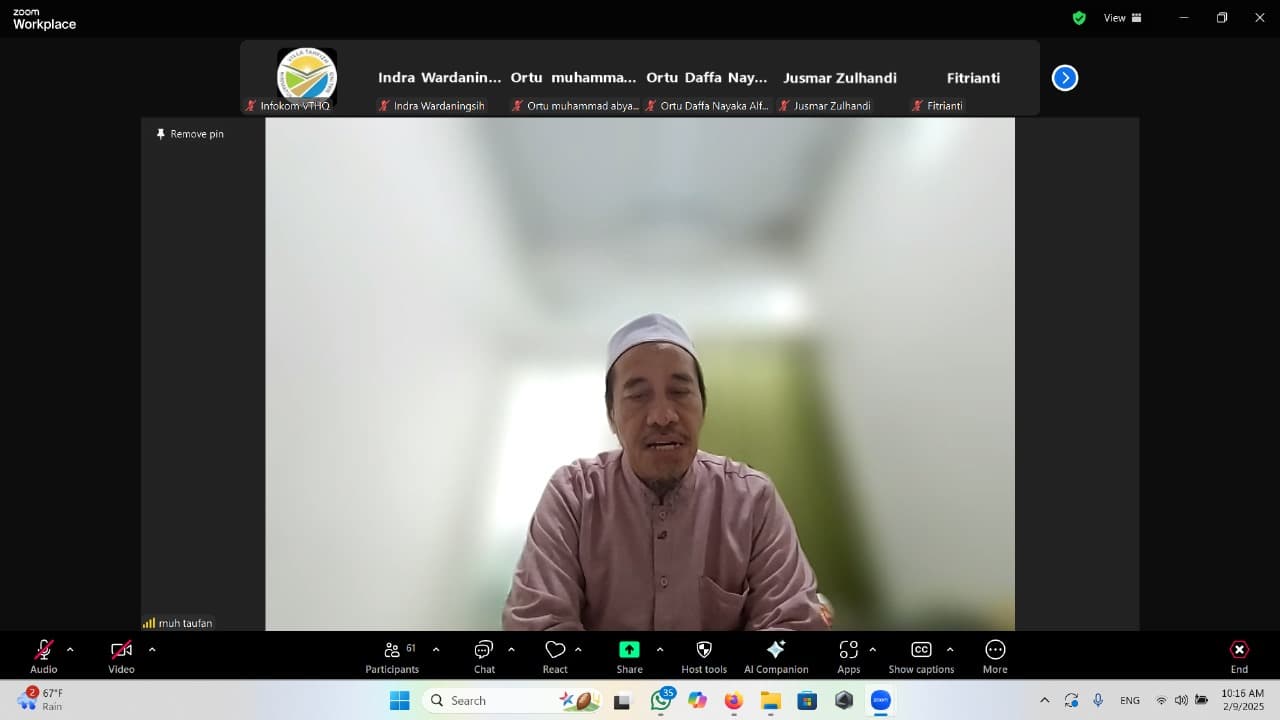
Task: Expand audio options arrow next to Audio
Action: (70, 649)
